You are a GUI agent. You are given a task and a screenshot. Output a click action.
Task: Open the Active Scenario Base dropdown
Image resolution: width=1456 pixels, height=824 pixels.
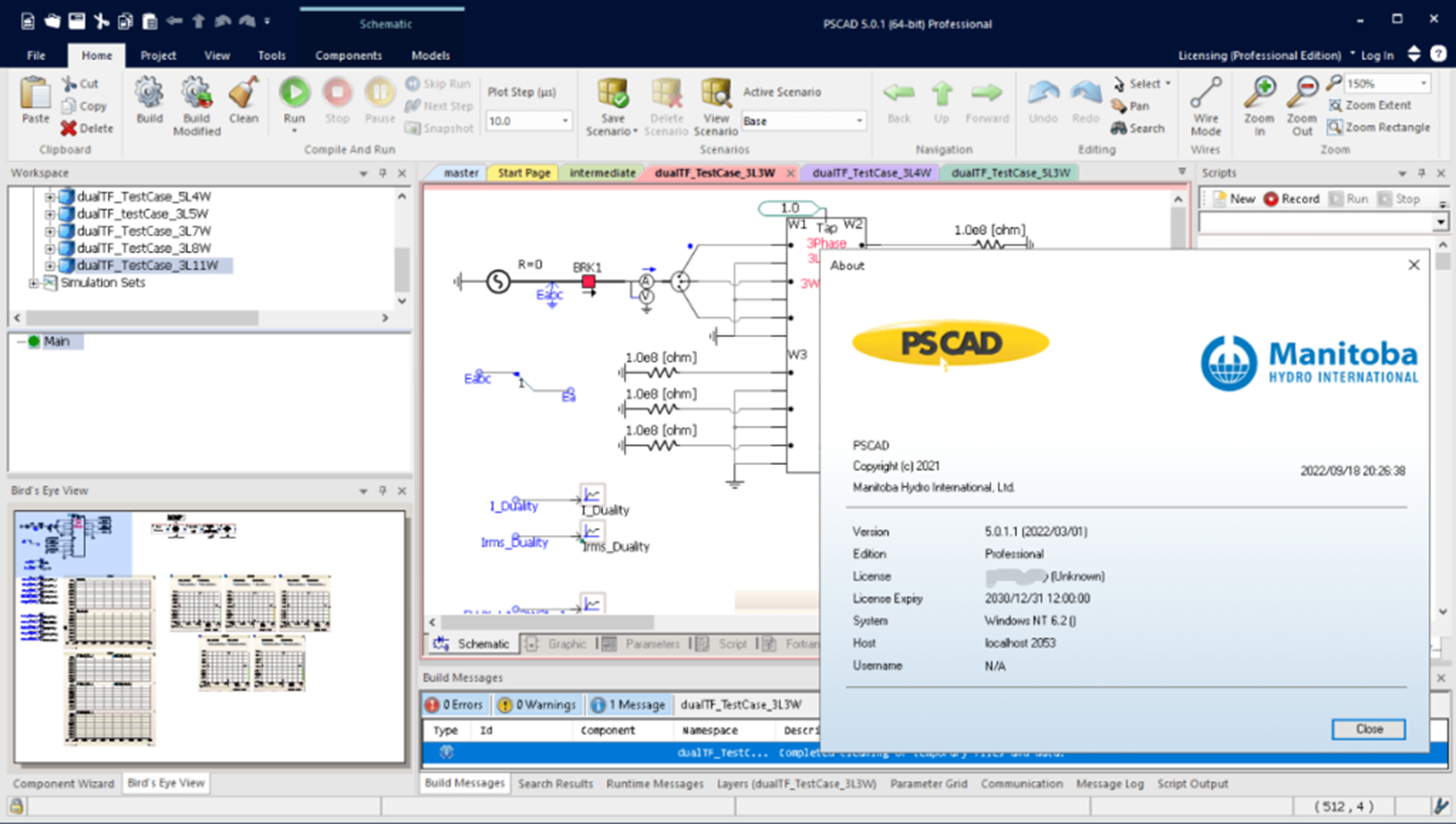pos(859,121)
